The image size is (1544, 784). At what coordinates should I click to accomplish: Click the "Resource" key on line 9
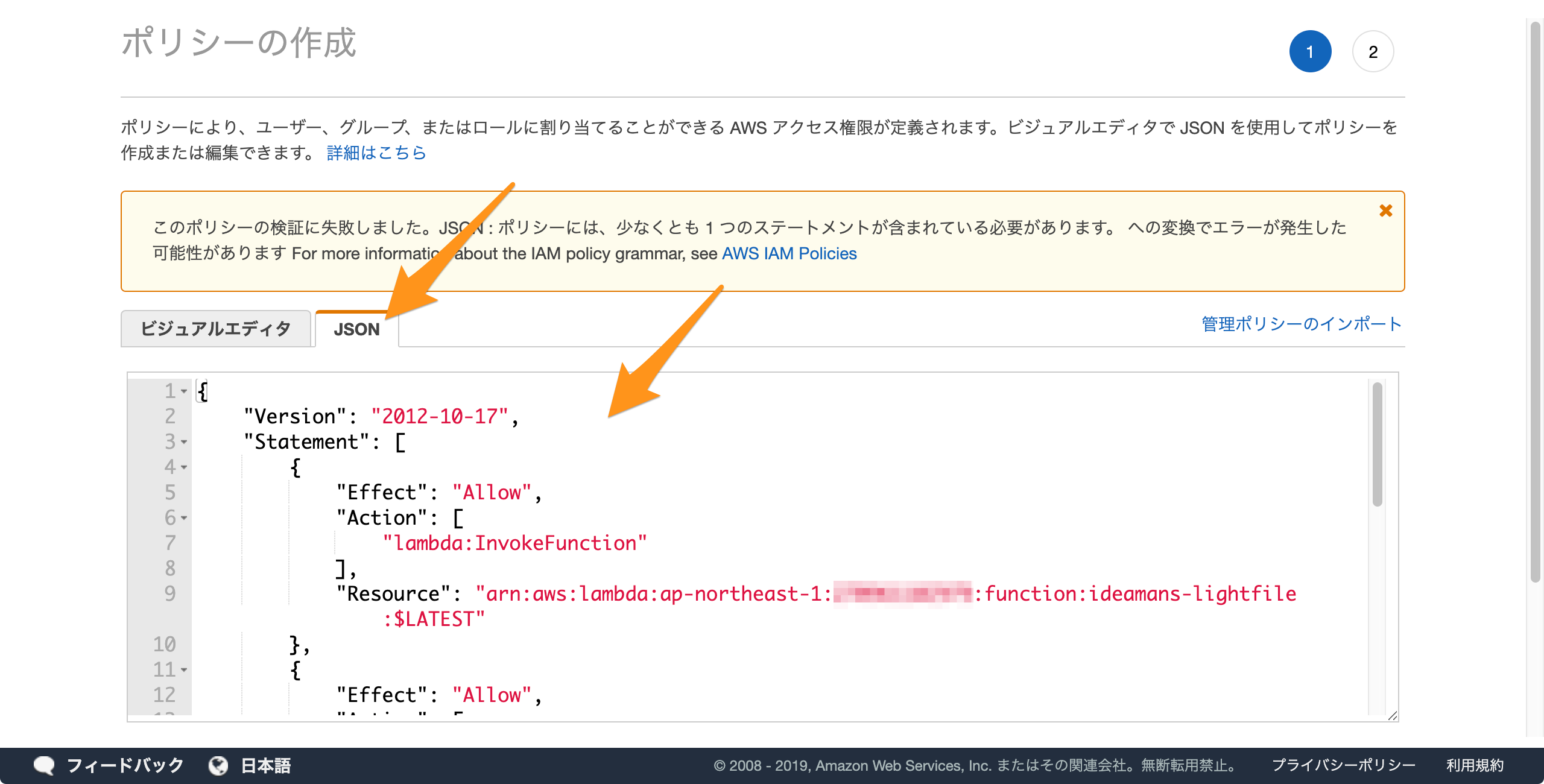coord(393,594)
